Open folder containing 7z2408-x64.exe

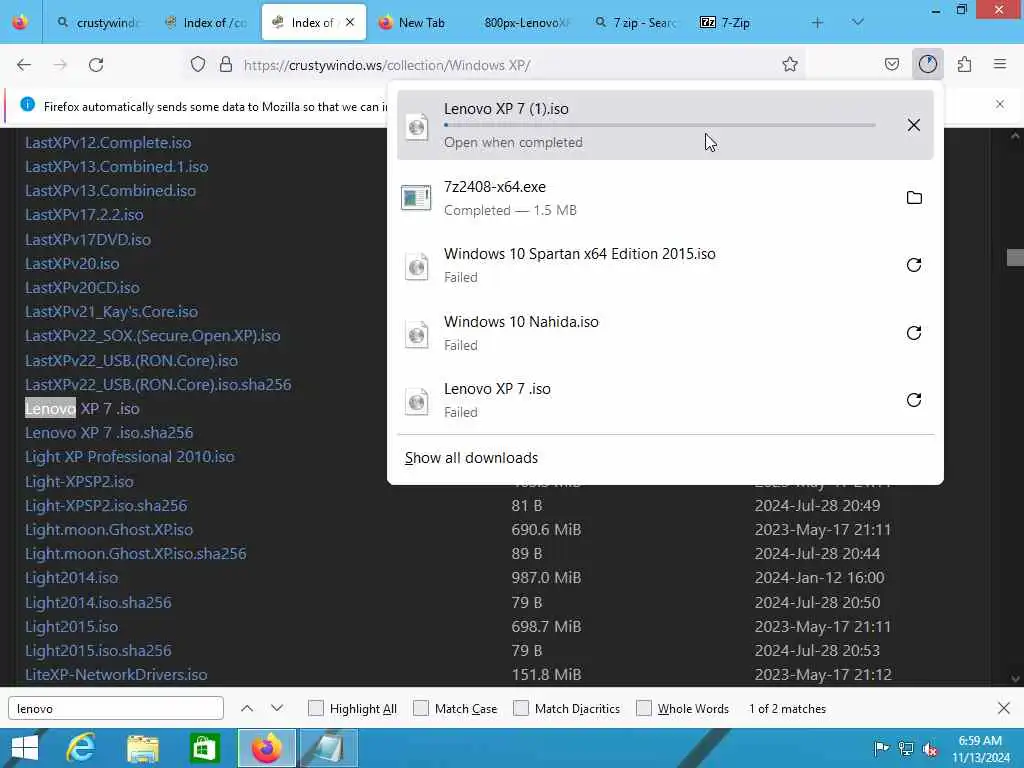[914, 197]
